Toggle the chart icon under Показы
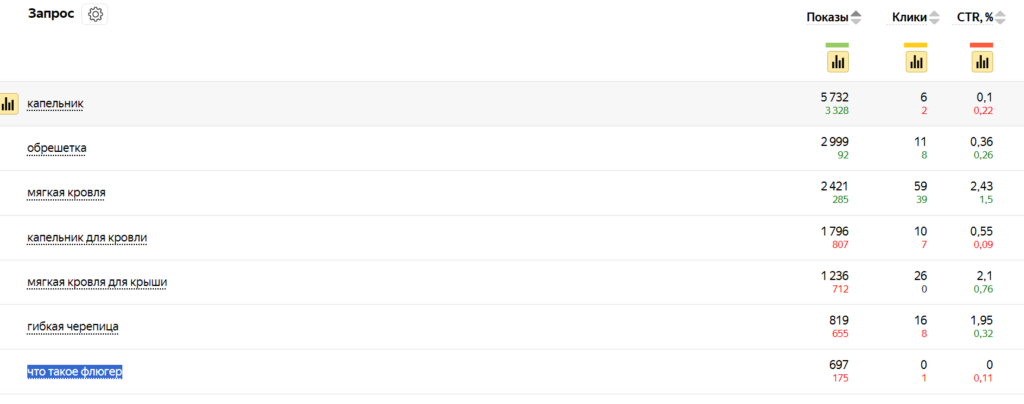 tap(838, 61)
